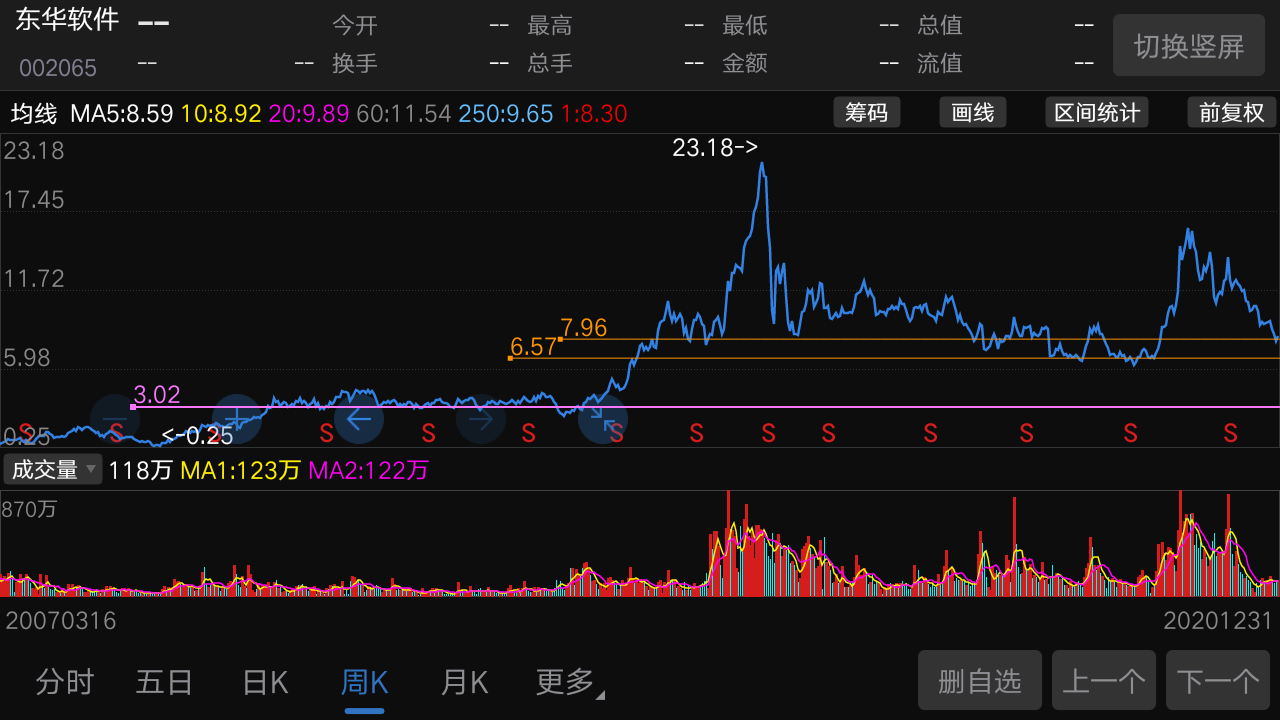
Task: Open the 筹码 chip distribution
Action: click(x=867, y=112)
